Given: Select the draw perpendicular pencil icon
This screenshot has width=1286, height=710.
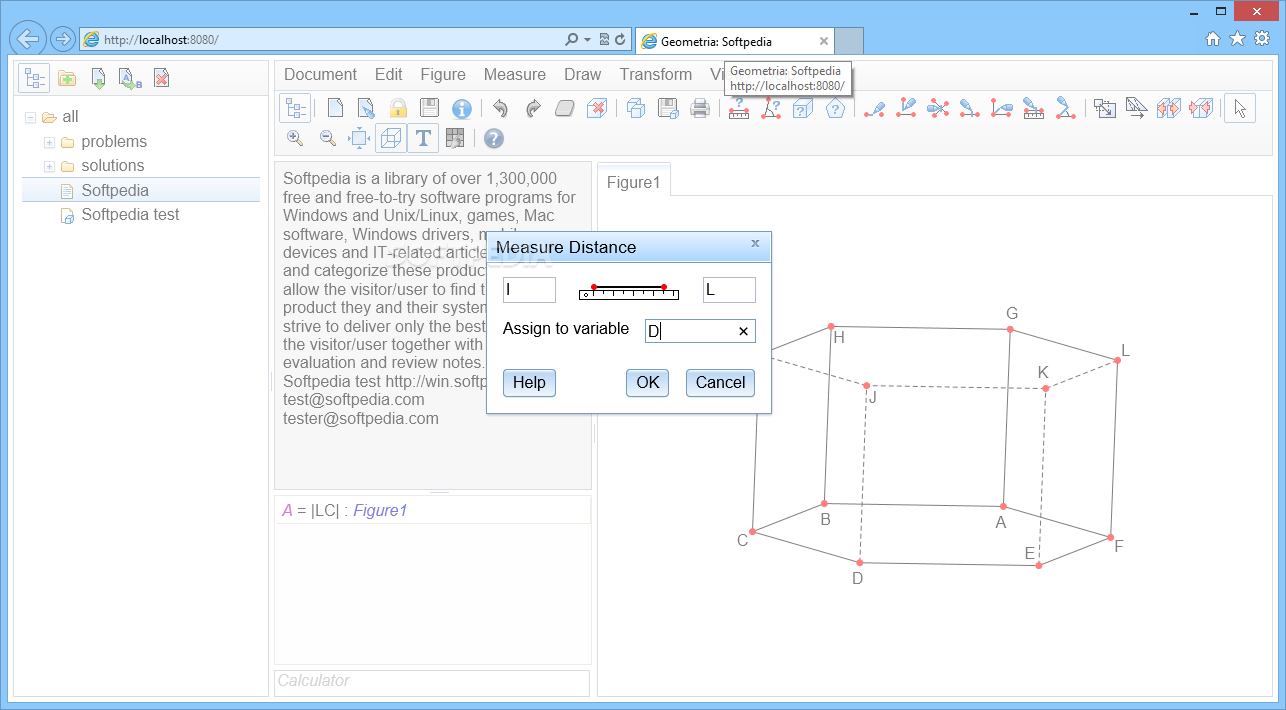Looking at the screenshot, I should 906,108.
